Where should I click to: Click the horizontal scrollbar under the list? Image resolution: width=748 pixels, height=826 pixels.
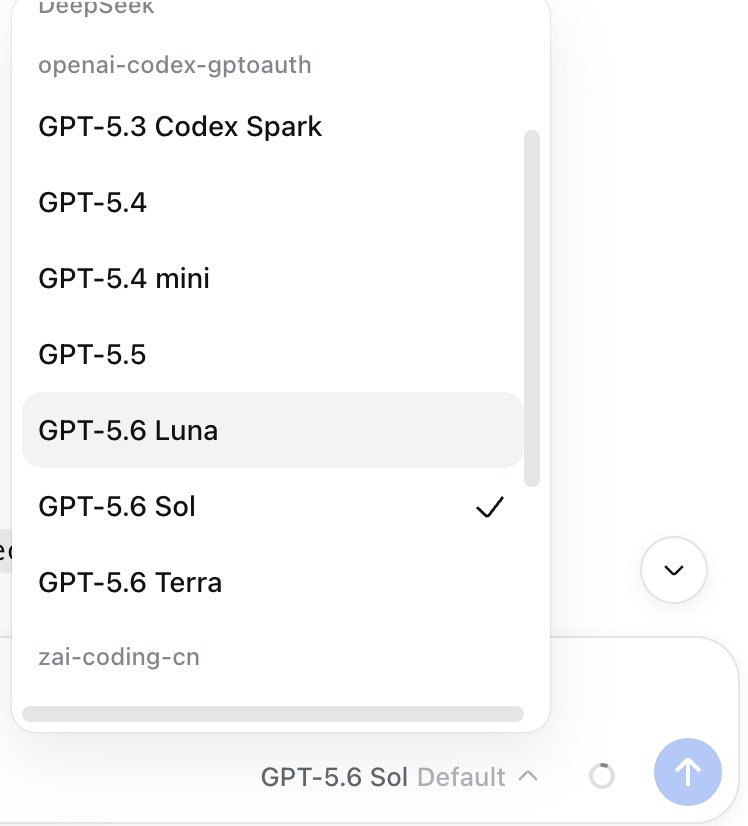273,714
